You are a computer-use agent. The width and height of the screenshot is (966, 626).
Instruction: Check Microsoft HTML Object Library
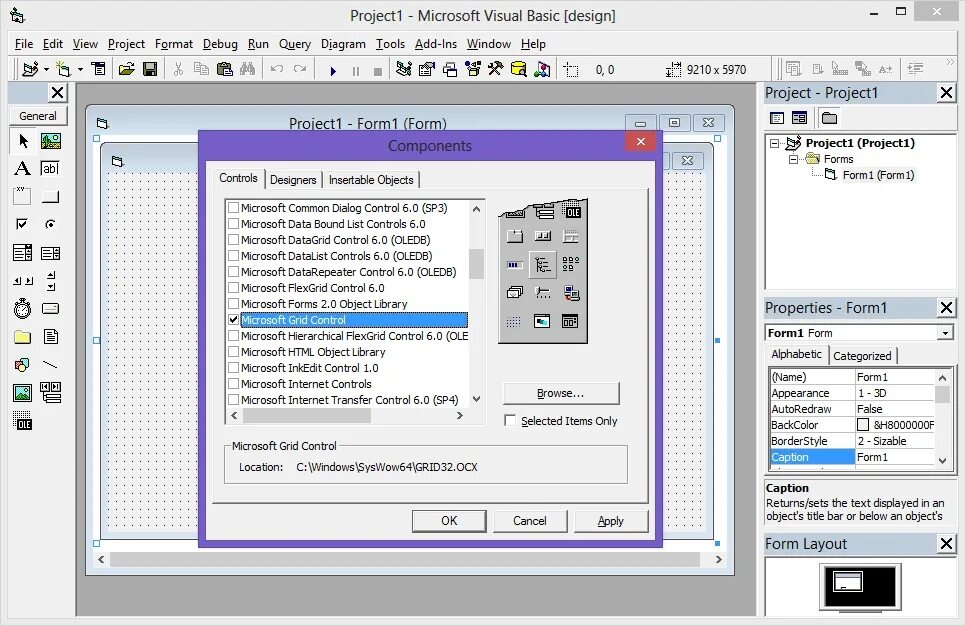coord(233,352)
